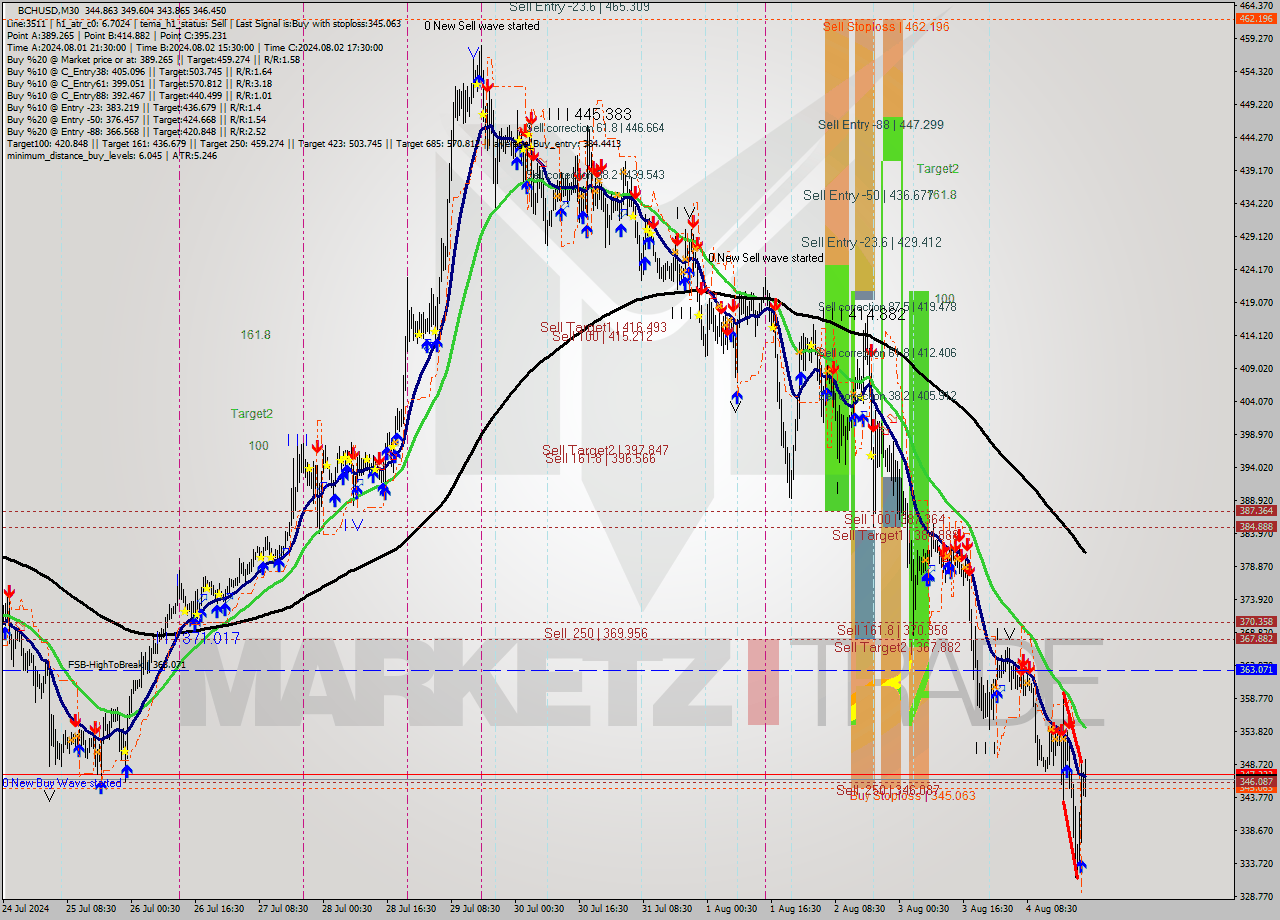Viewport: 1280px width, 920px height.
Task: Click the 398.970 price scale value
Action: tap(1256, 435)
